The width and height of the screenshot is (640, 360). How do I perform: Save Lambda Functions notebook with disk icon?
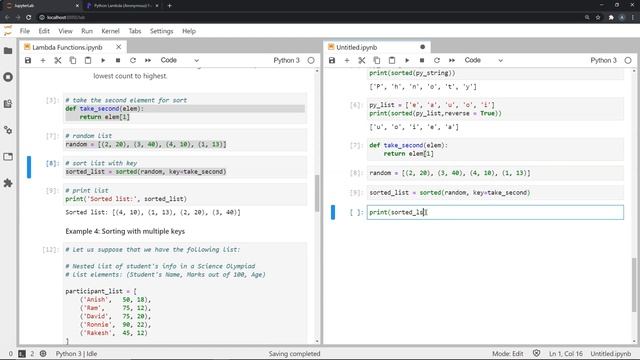tap(28, 60)
